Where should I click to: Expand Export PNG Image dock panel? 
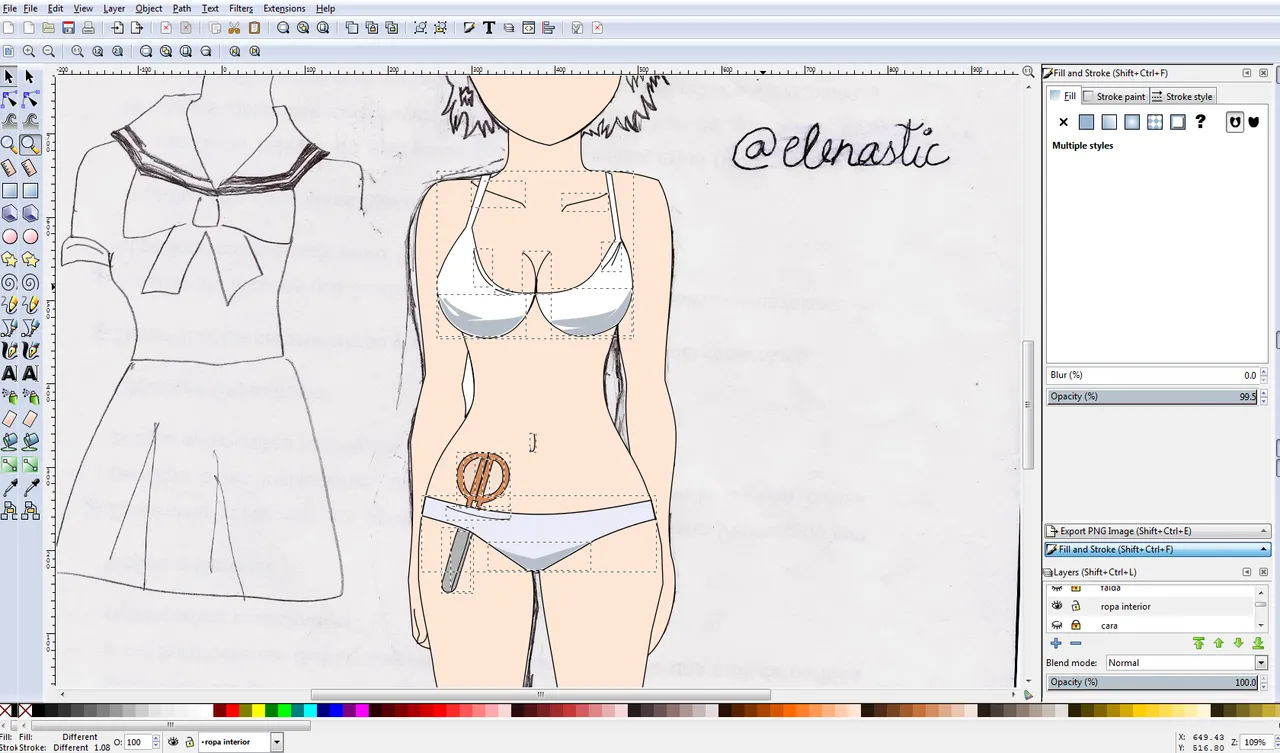(x=1157, y=531)
